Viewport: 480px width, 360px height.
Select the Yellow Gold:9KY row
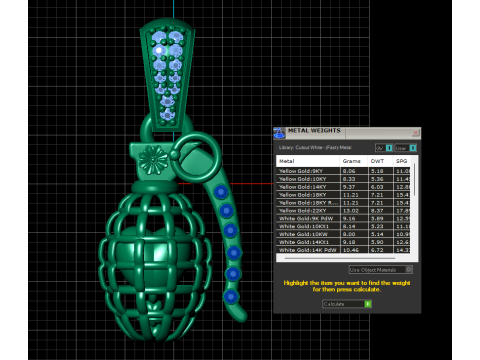[x=344, y=171]
